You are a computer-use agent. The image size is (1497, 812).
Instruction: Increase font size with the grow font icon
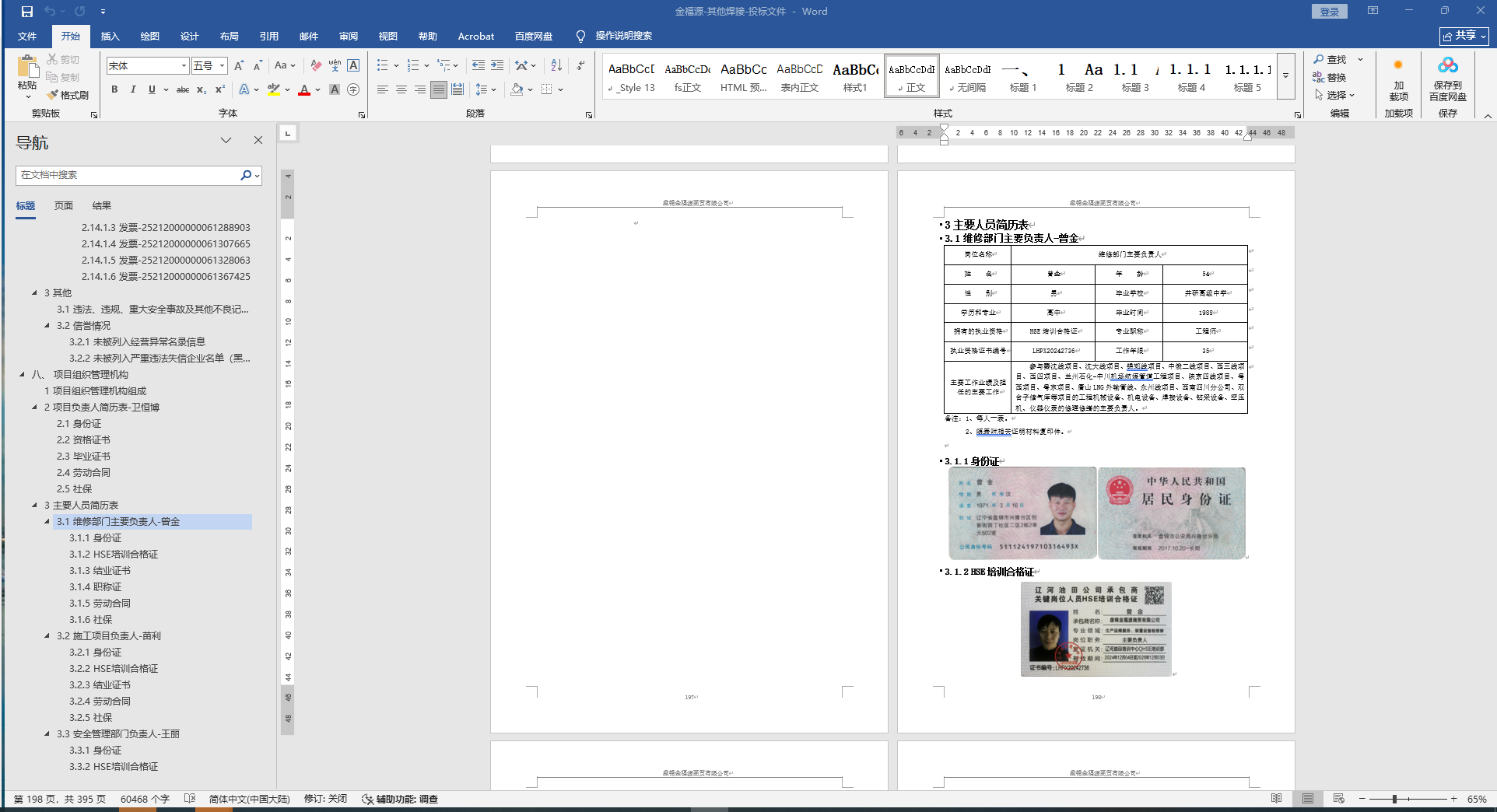point(239,66)
